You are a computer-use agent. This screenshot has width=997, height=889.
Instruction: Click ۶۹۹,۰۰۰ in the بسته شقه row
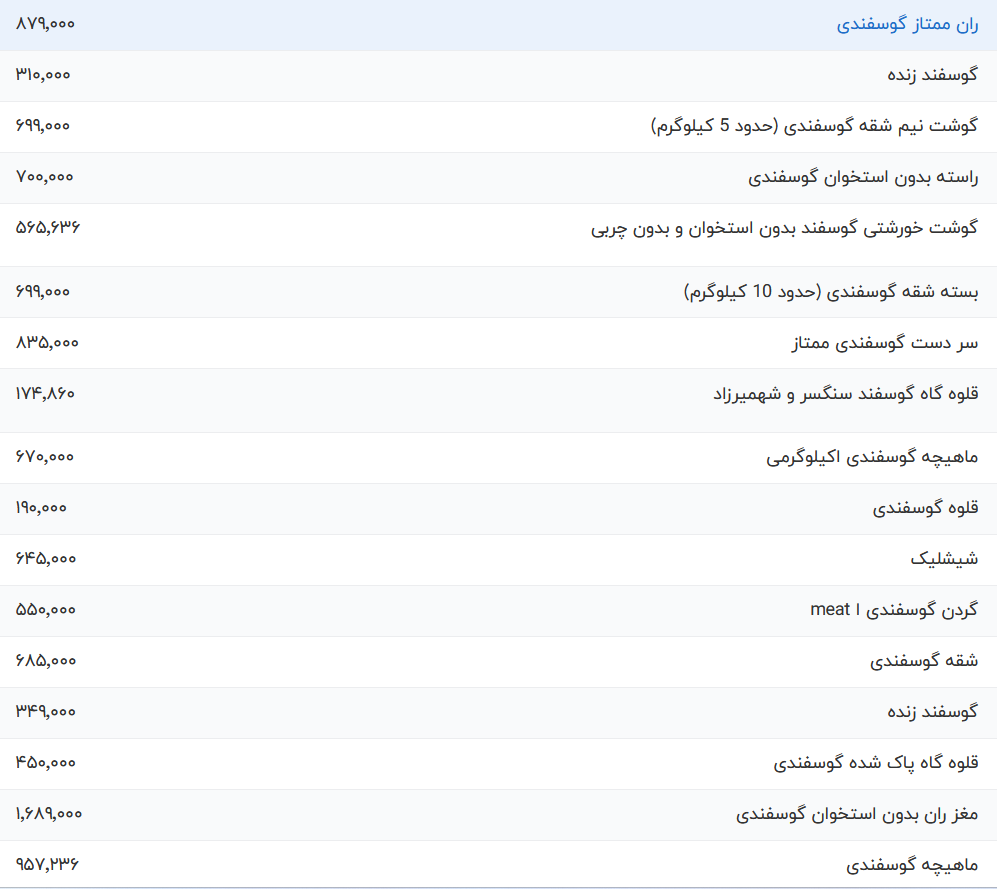tap(43, 292)
